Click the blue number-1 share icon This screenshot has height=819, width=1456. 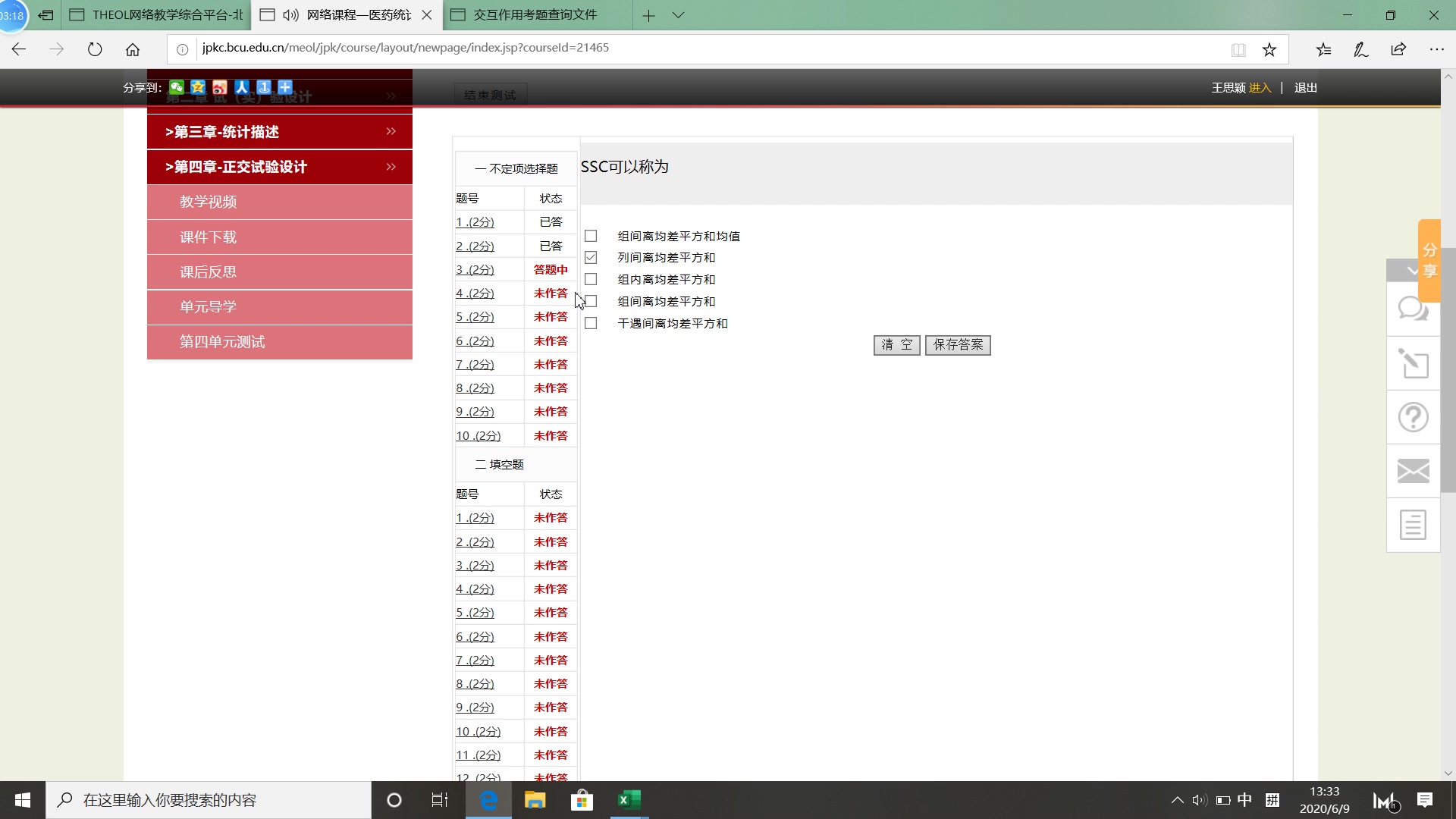pos(263,87)
